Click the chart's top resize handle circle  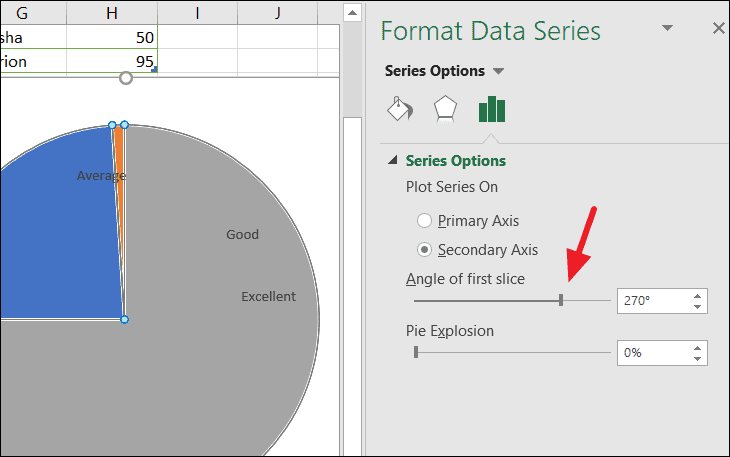[x=126, y=78]
